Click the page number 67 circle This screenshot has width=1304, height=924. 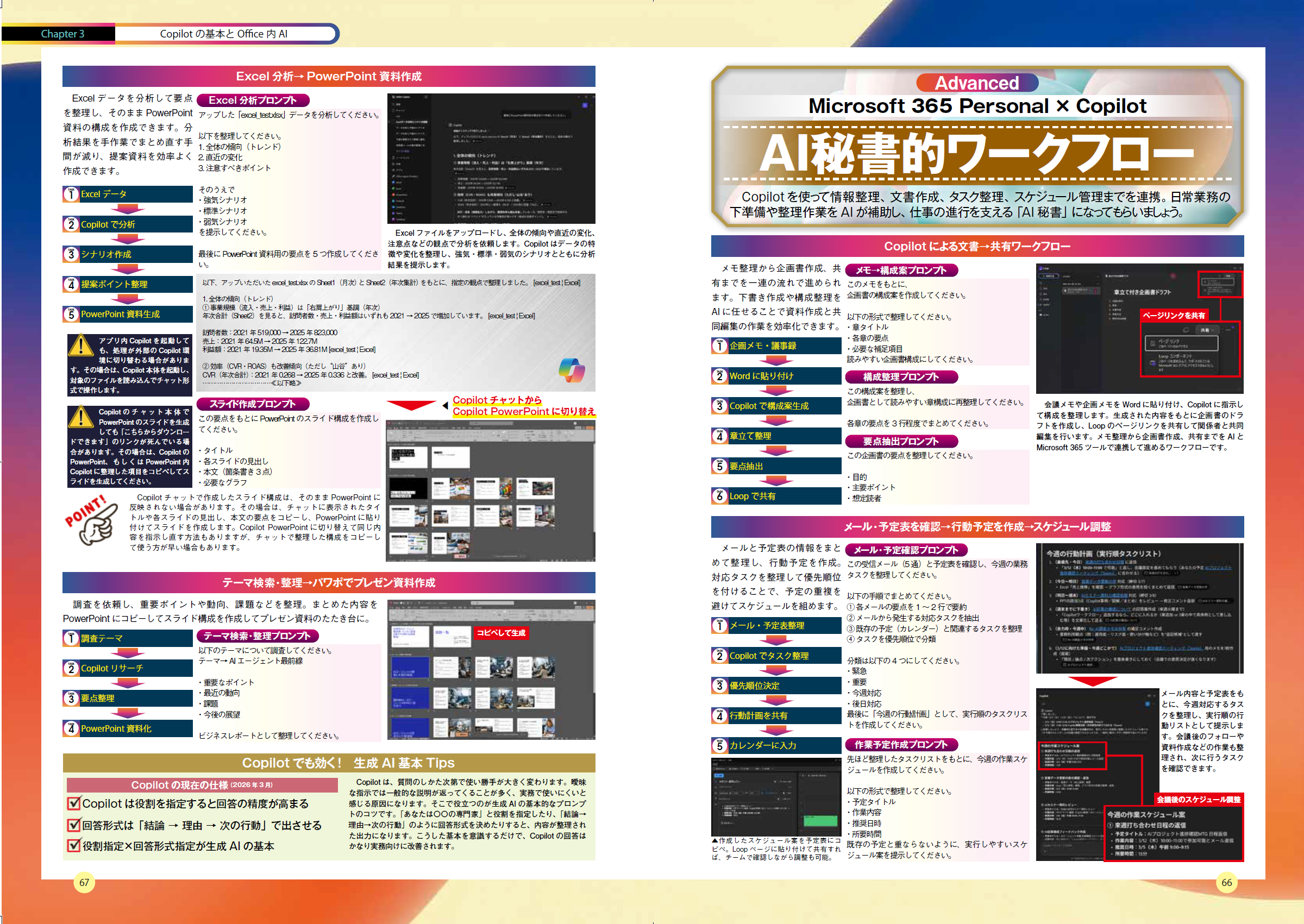pyautogui.click(x=84, y=883)
